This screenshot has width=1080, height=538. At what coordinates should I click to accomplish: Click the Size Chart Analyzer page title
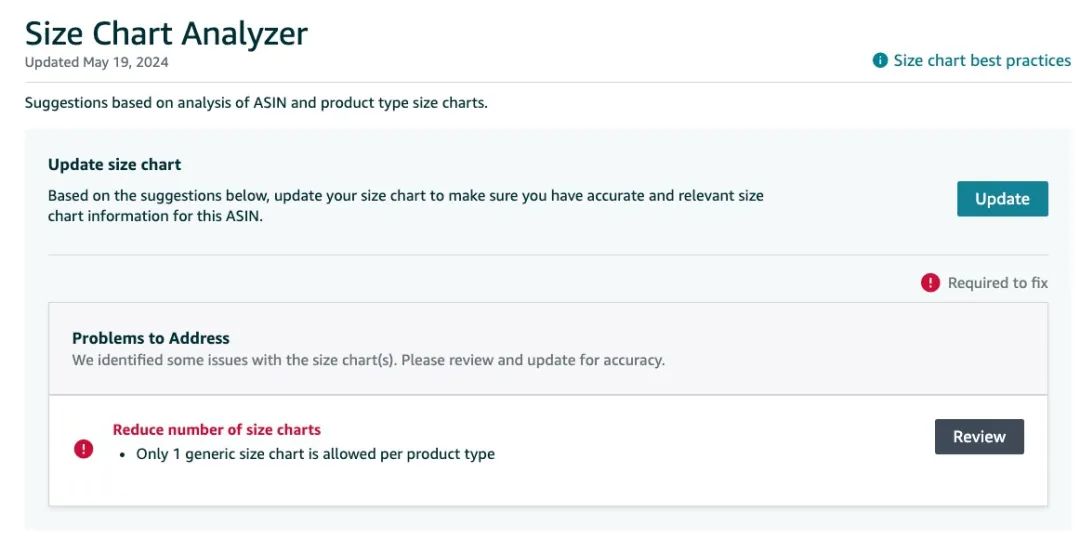pos(166,33)
